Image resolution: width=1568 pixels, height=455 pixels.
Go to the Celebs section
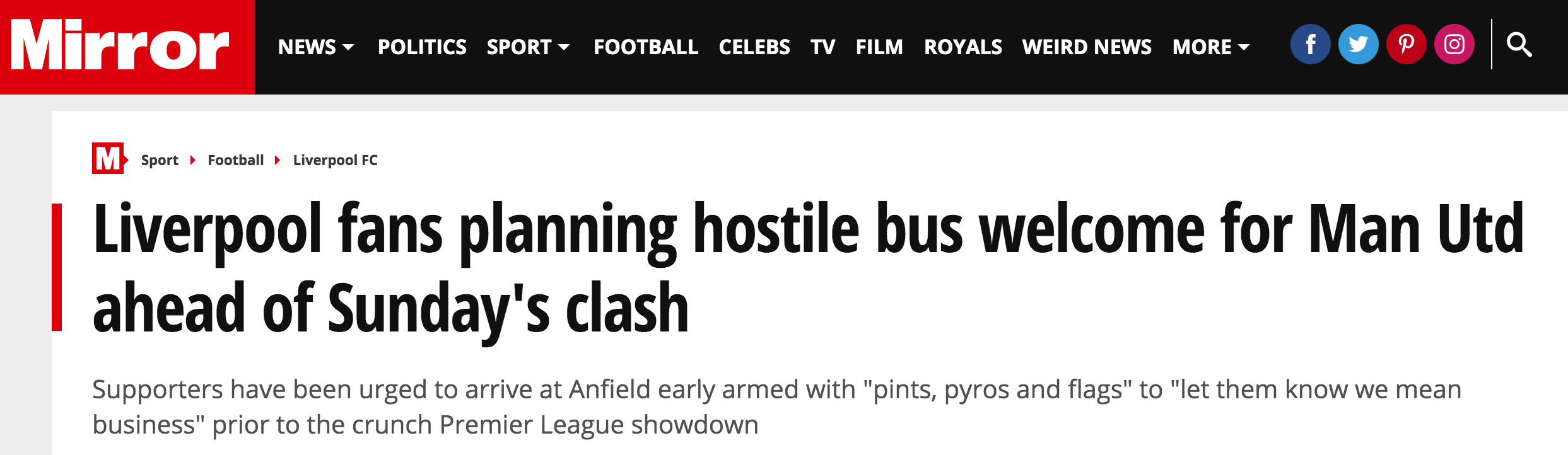(754, 47)
